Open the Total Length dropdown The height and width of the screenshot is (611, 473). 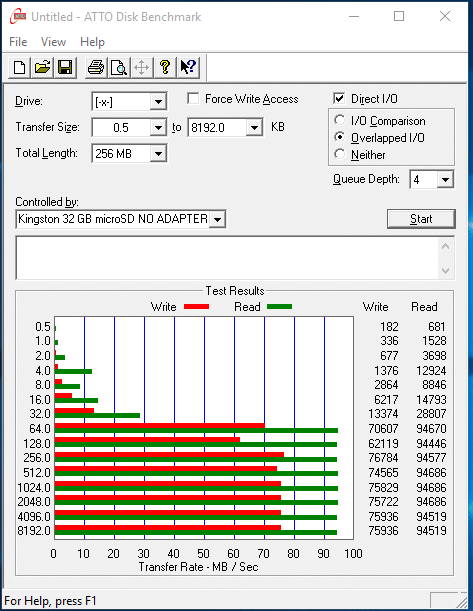point(158,154)
